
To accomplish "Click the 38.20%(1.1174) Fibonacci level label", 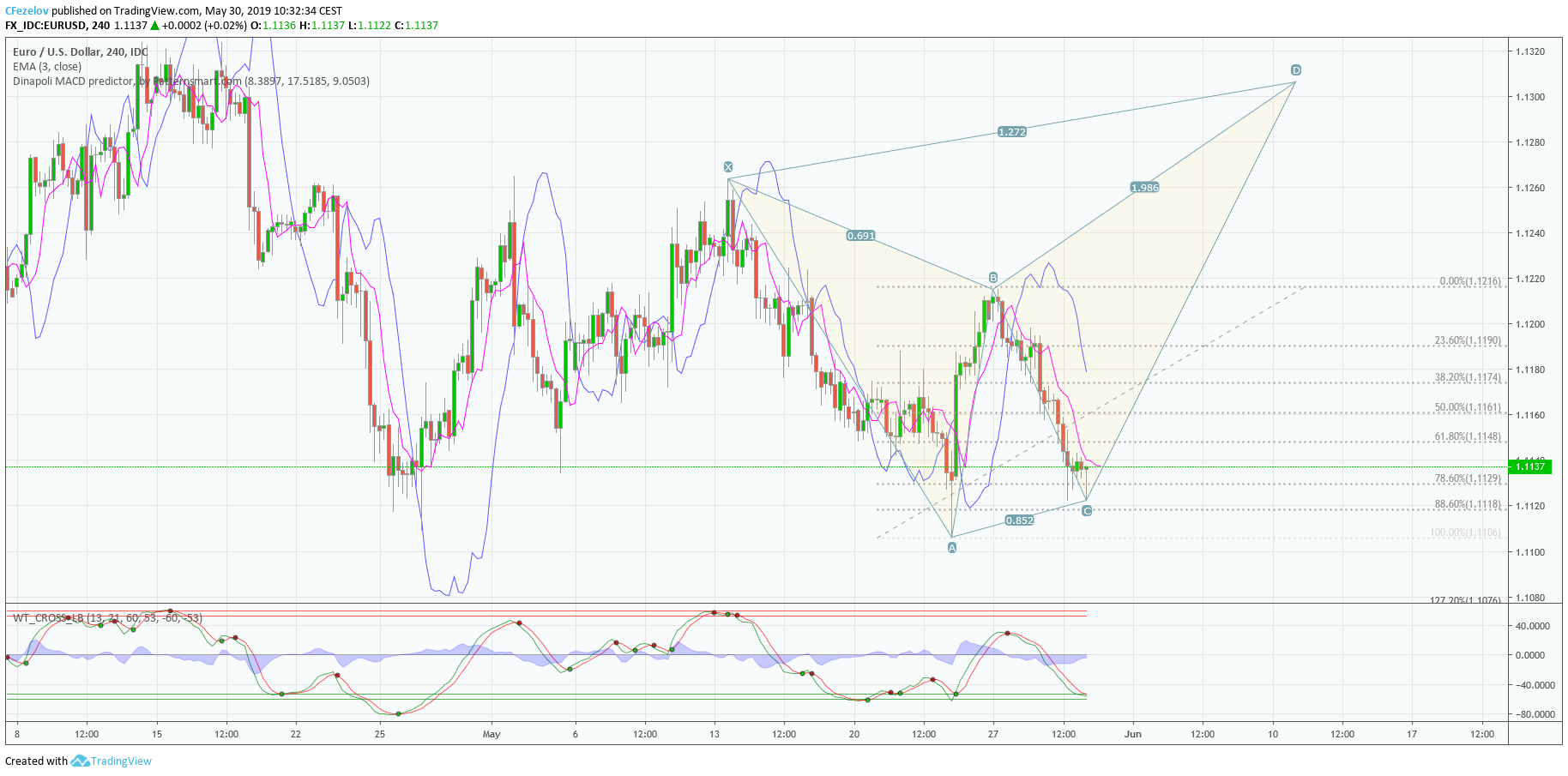I will coord(1468,377).
